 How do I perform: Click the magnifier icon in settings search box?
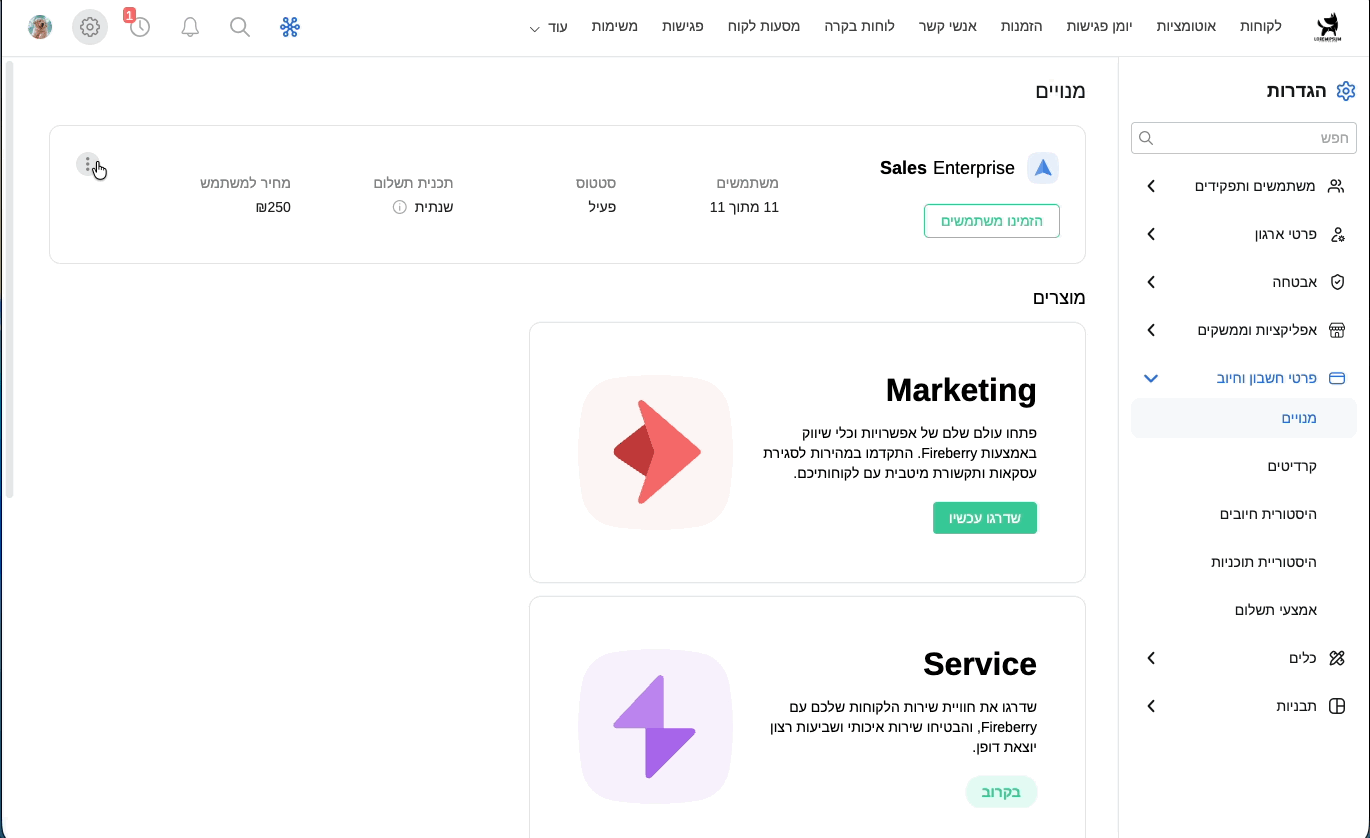pyautogui.click(x=1146, y=138)
